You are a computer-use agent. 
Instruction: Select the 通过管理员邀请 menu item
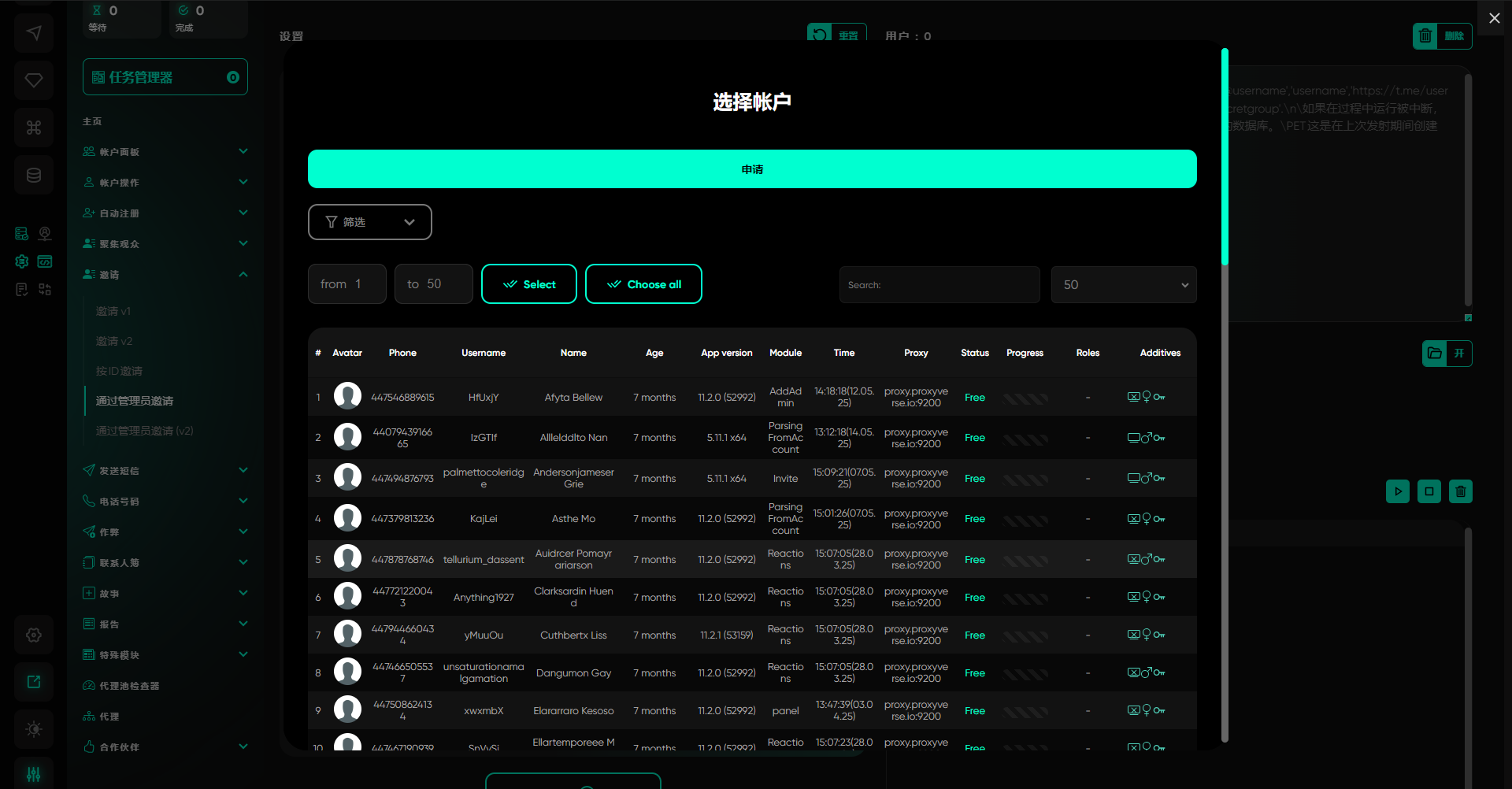pos(135,401)
